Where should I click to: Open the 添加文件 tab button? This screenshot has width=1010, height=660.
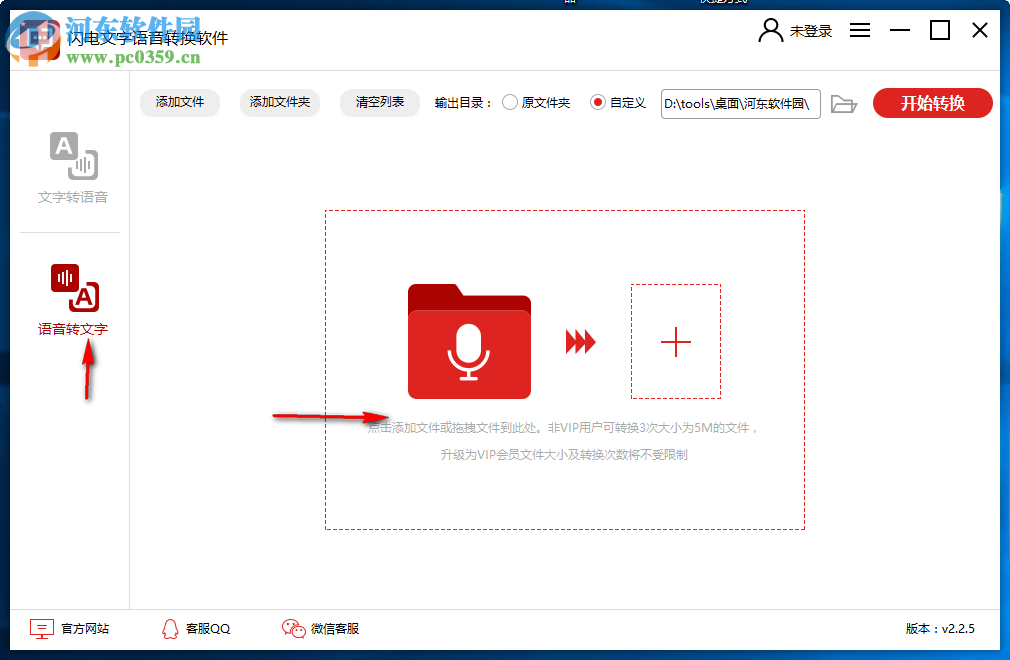pyautogui.click(x=179, y=103)
